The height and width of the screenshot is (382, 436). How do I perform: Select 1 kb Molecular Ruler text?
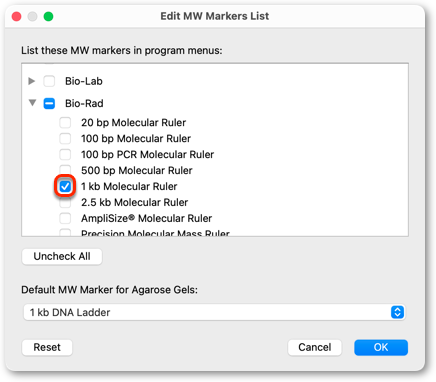tap(129, 186)
